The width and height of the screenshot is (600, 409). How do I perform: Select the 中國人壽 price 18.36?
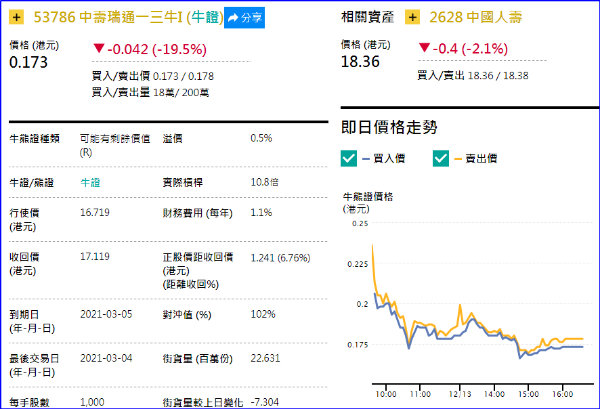coord(360,61)
